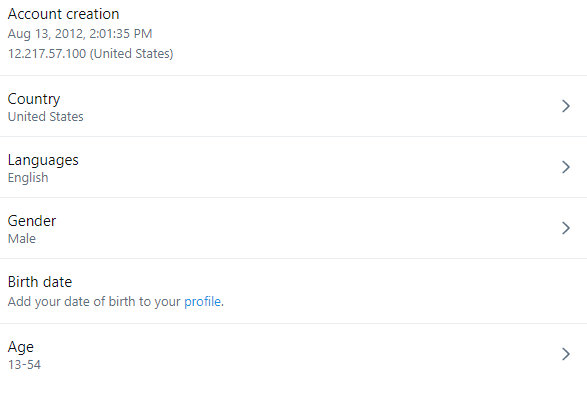Click the (United States) text beside the IP address
The width and height of the screenshot is (587, 393).
click(131, 54)
